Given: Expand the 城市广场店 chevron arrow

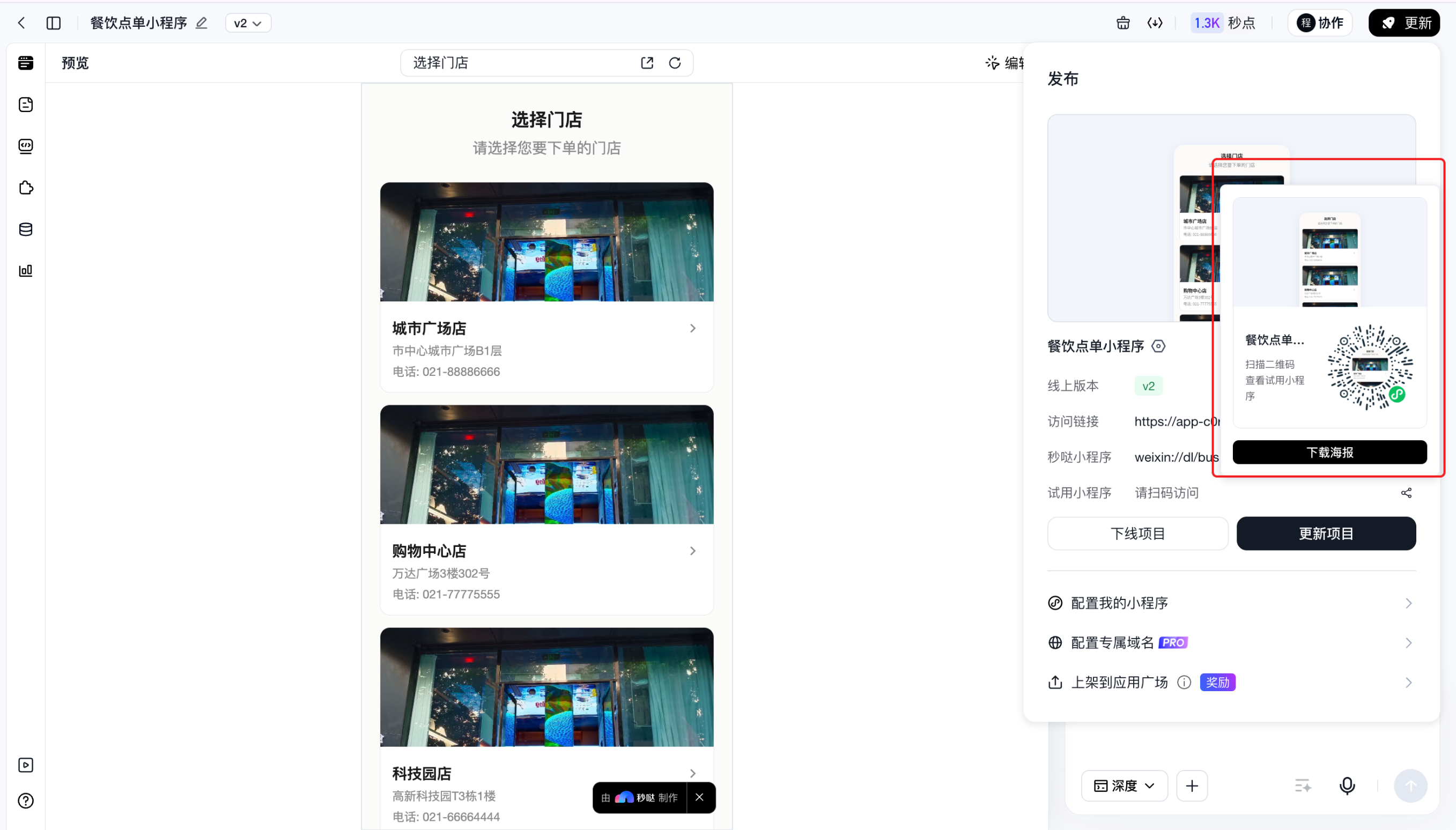Looking at the screenshot, I should tap(693, 328).
